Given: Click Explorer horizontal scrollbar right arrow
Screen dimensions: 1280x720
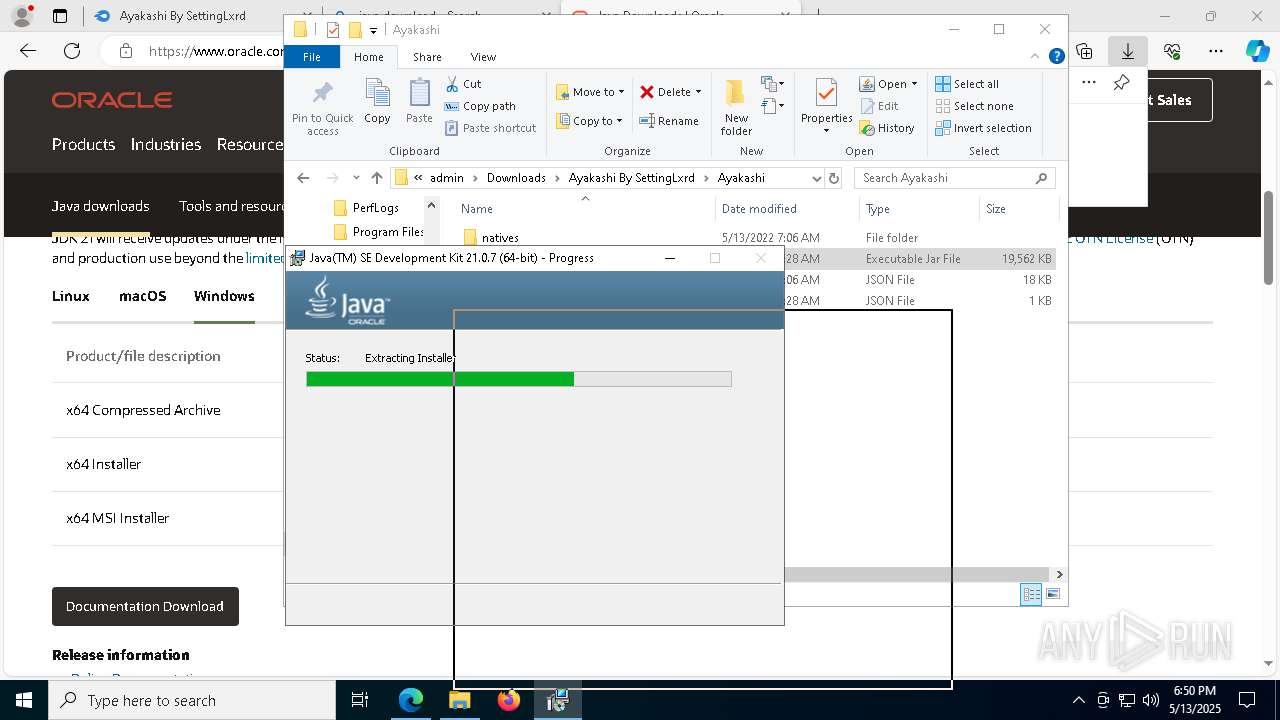Looking at the screenshot, I should (1059, 574).
